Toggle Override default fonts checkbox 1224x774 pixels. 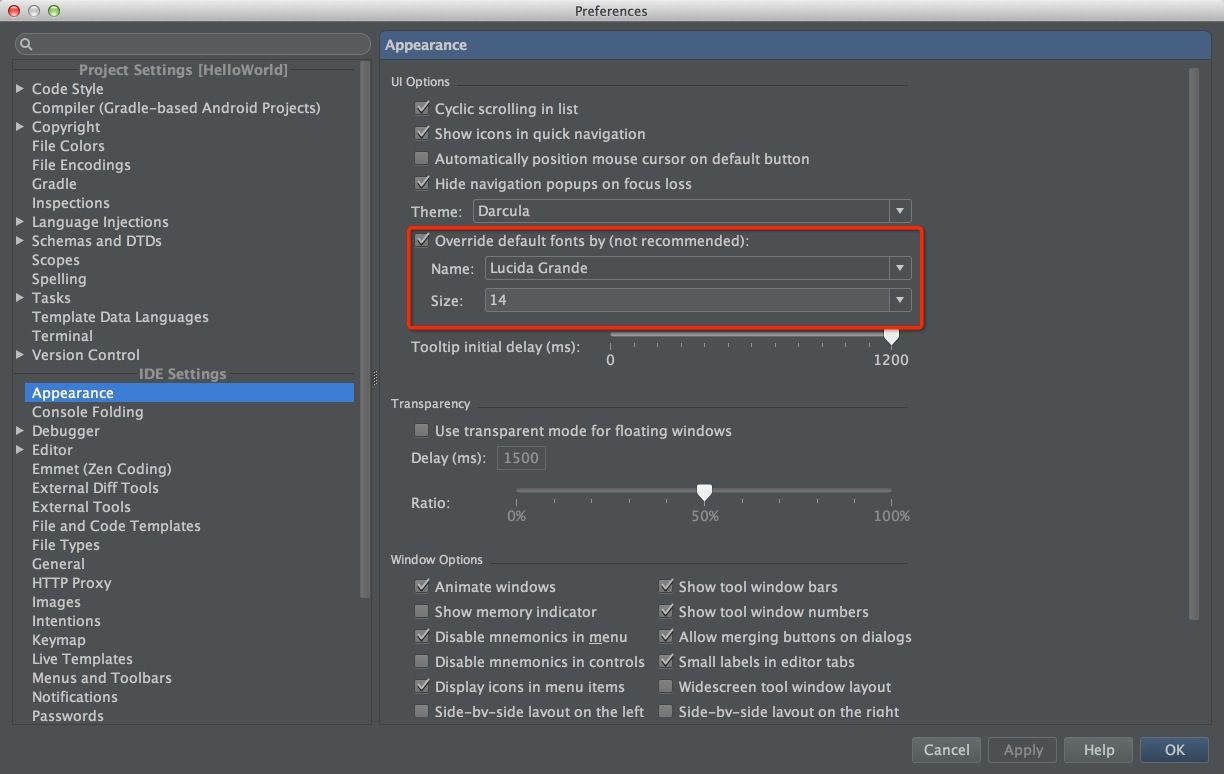click(x=421, y=241)
